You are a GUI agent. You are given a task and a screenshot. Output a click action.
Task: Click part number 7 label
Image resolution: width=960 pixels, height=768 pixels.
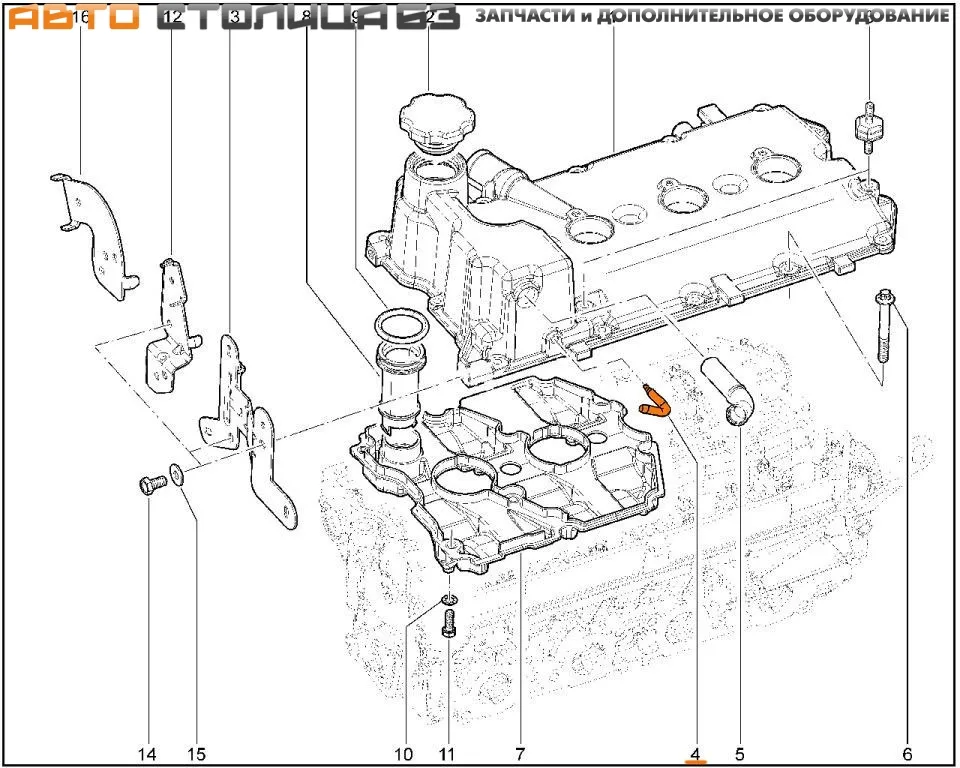520,753
